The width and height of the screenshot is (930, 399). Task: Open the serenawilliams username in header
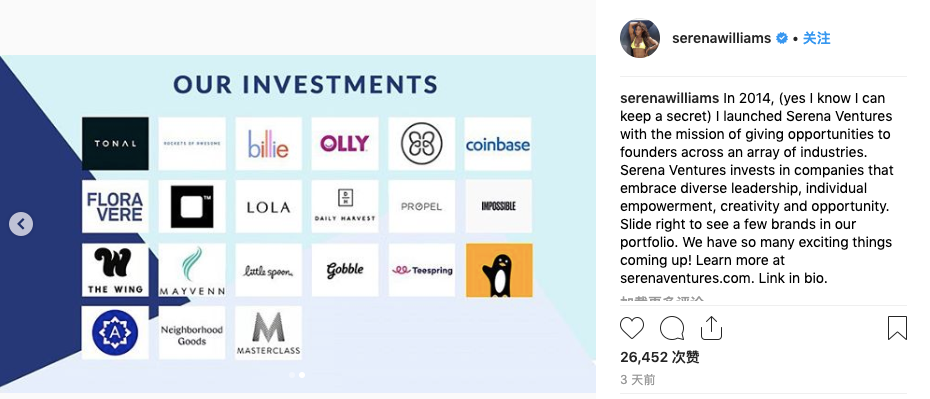tap(721, 39)
